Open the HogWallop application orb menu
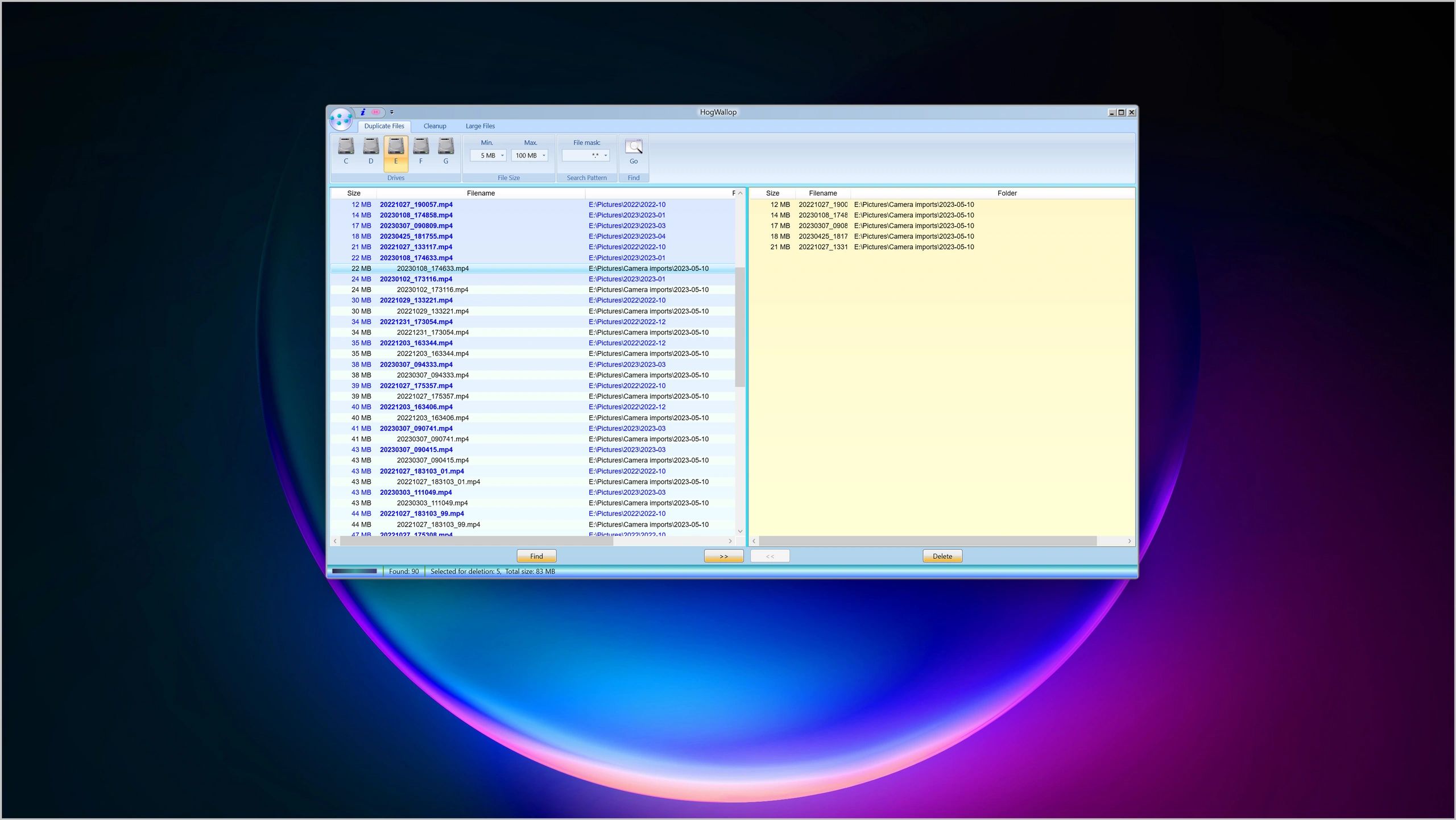This screenshot has height=820, width=1456. tap(341, 119)
